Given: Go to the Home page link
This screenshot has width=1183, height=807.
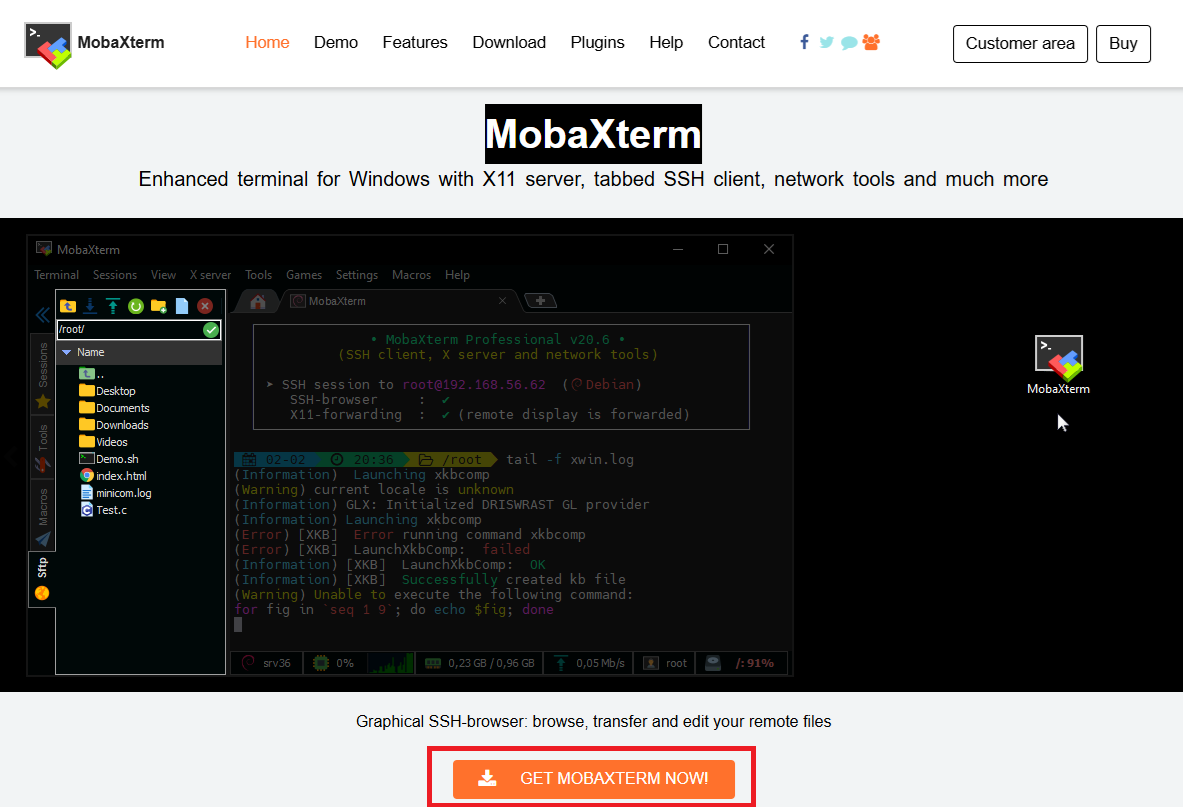Looking at the screenshot, I should [x=267, y=43].
